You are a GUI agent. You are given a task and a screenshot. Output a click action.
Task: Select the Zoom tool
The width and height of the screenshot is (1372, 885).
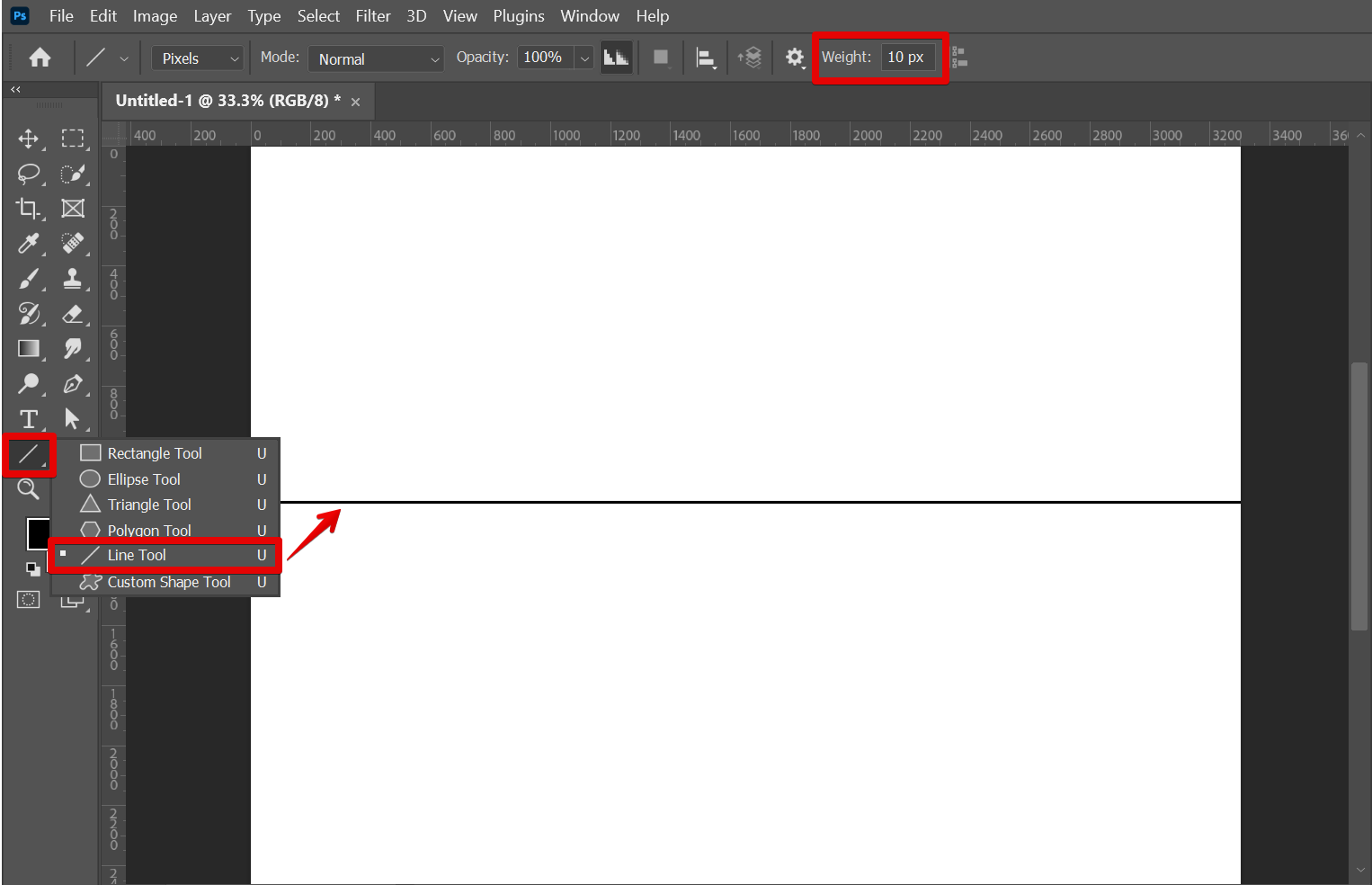pyautogui.click(x=28, y=489)
